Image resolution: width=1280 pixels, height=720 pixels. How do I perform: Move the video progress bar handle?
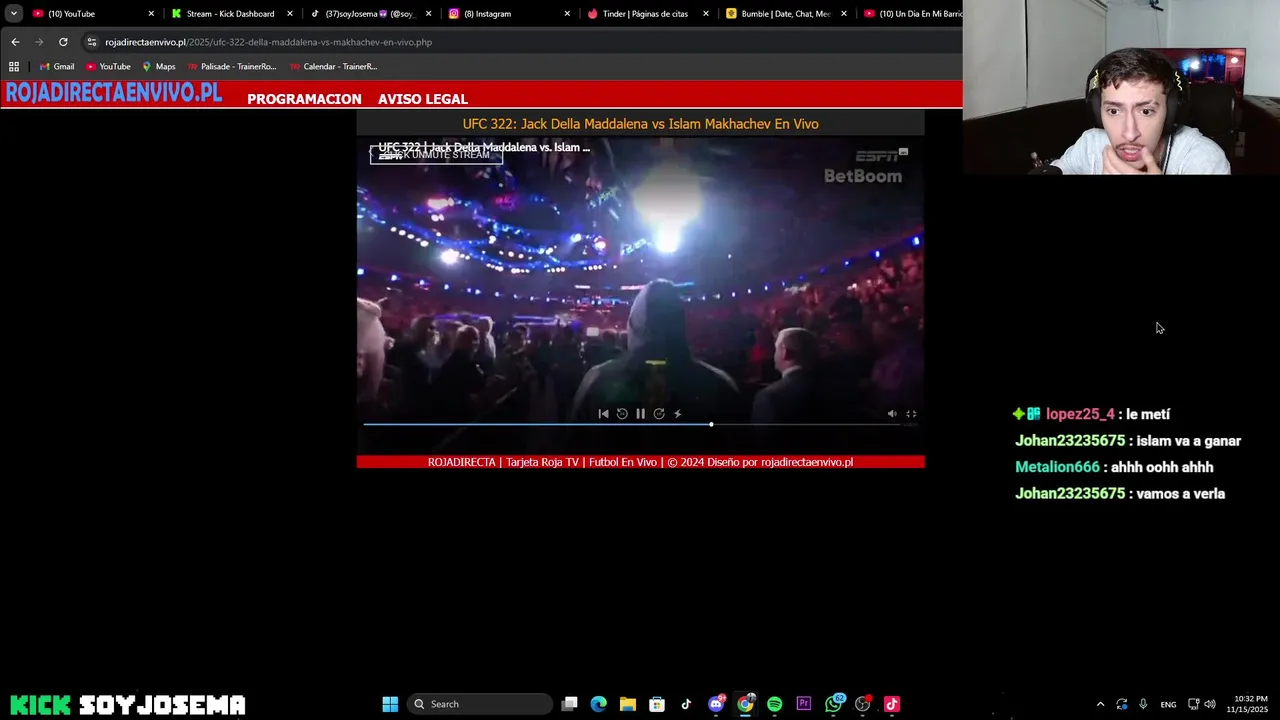(711, 425)
